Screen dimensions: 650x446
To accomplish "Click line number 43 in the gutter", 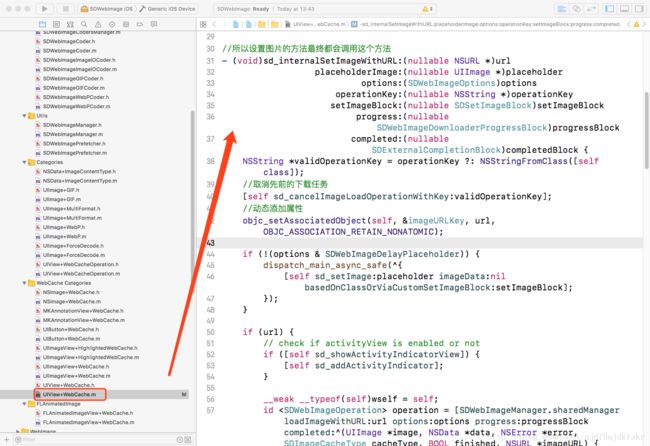I will (x=211, y=243).
